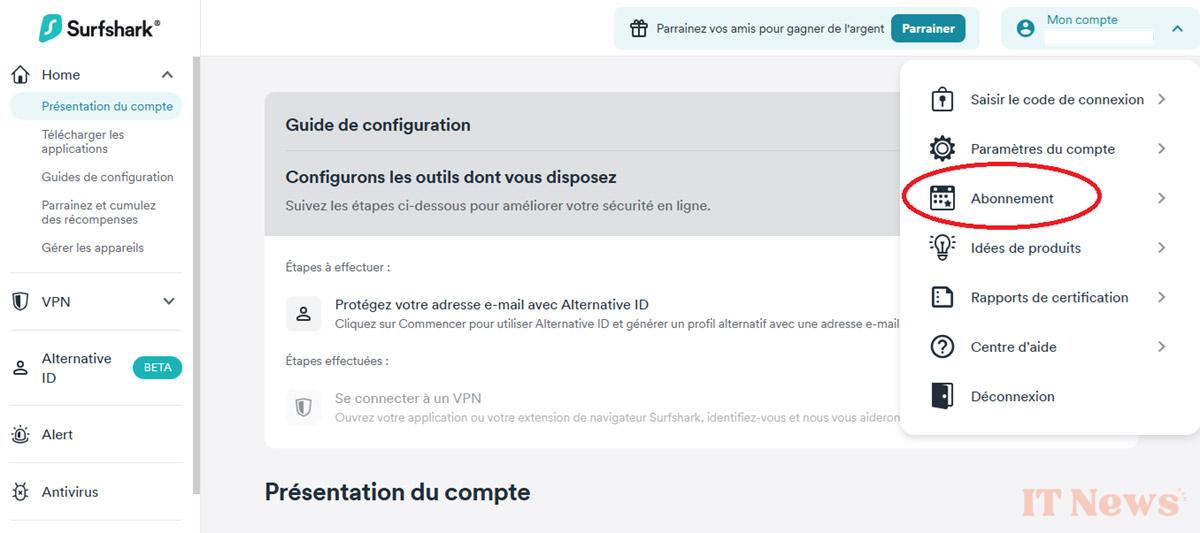Screen dimensions: 1200x533
Task: Click the gift icon in referral banner
Action: tap(639, 29)
